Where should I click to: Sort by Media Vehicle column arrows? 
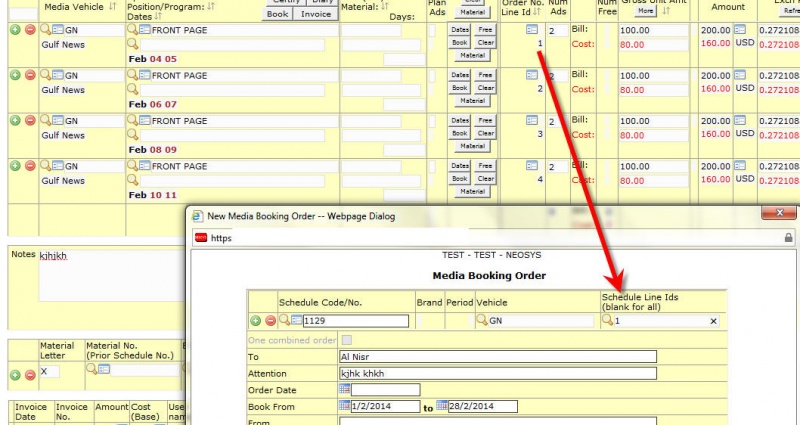(x=113, y=7)
